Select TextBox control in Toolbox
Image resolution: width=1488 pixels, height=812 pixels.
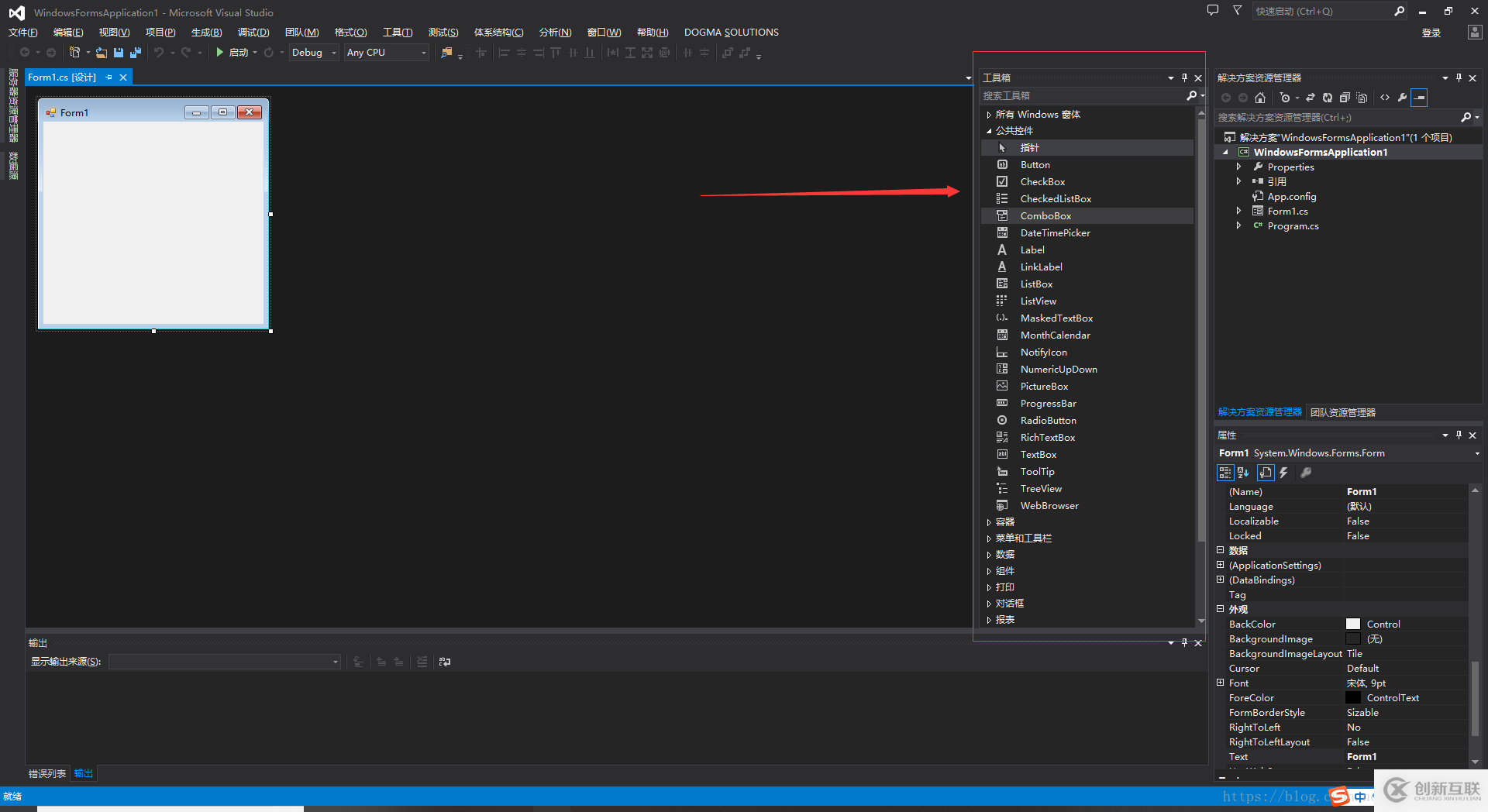[x=1087, y=454]
